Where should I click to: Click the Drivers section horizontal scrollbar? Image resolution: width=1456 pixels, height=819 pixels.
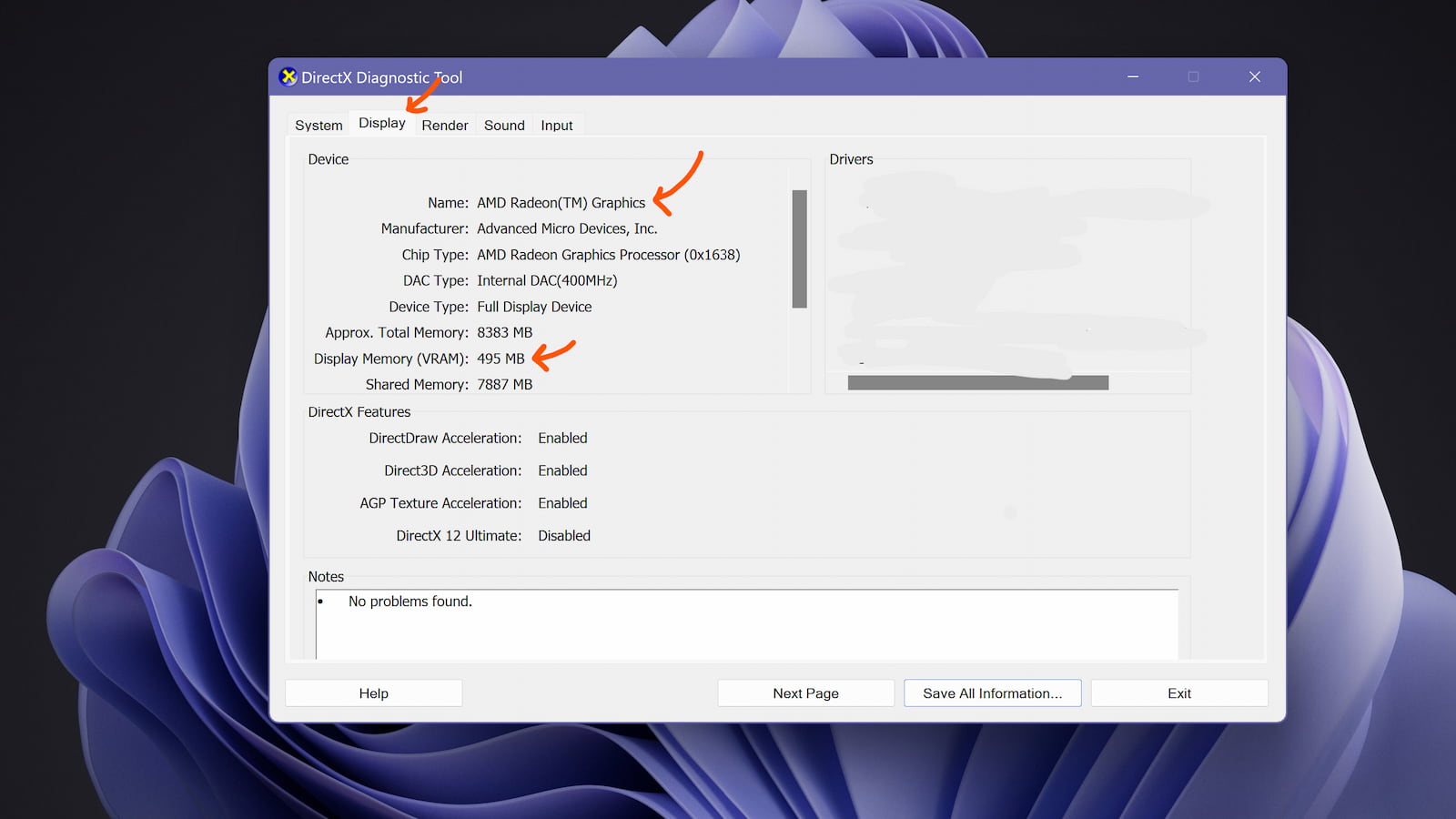(977, 383)
